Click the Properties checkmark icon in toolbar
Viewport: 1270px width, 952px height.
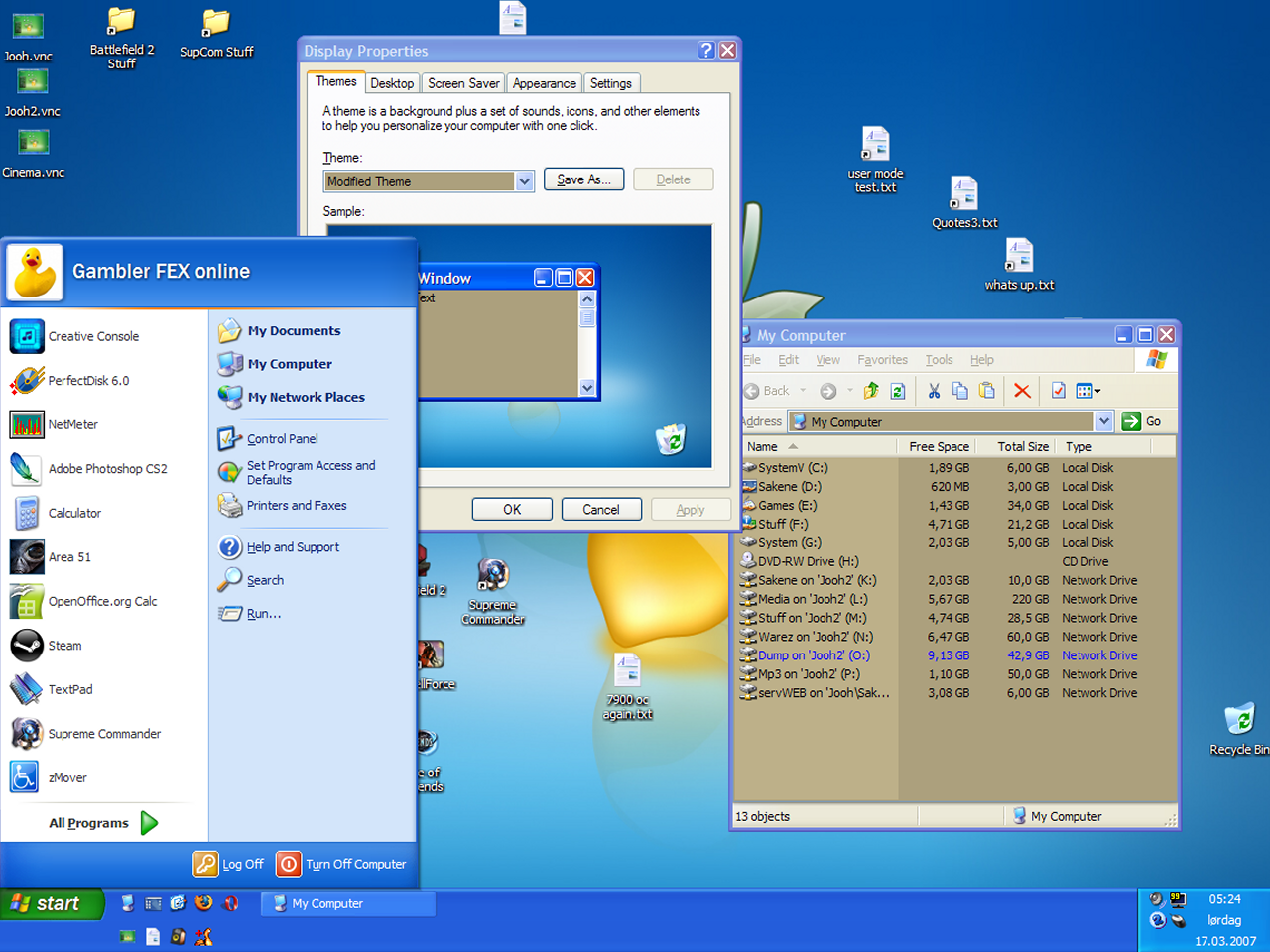1058,391
